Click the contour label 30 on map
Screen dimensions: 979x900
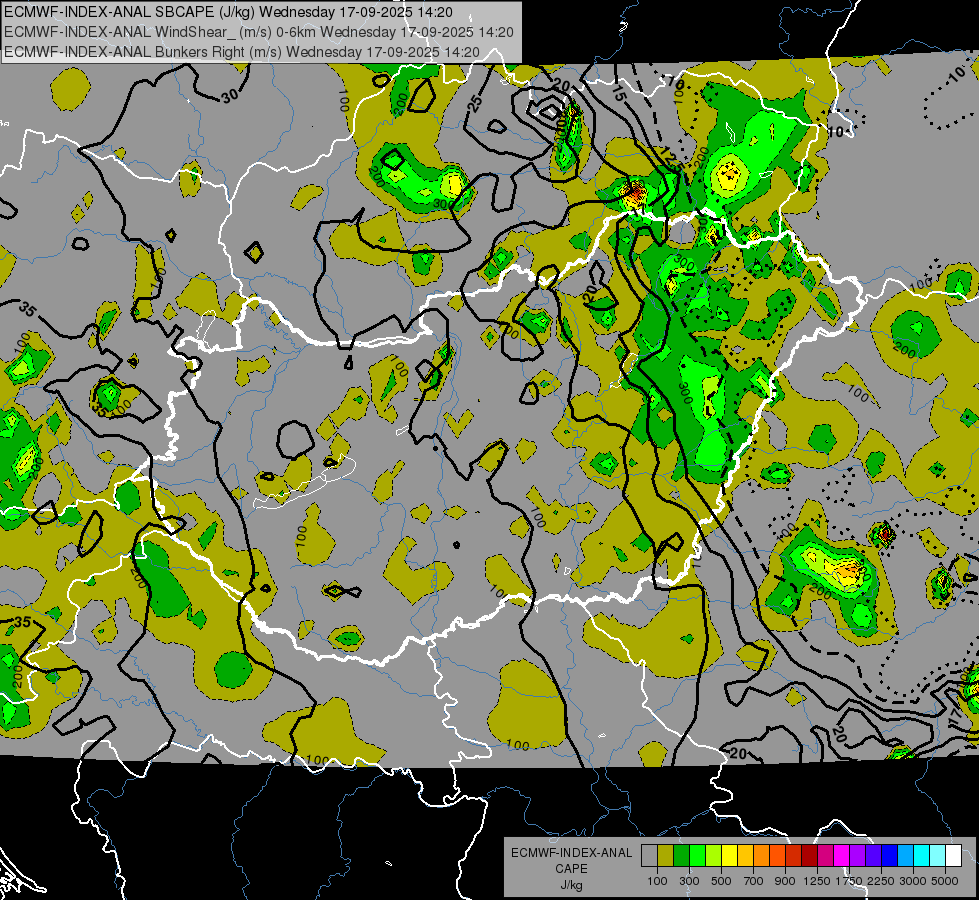(x=230, y=96)
